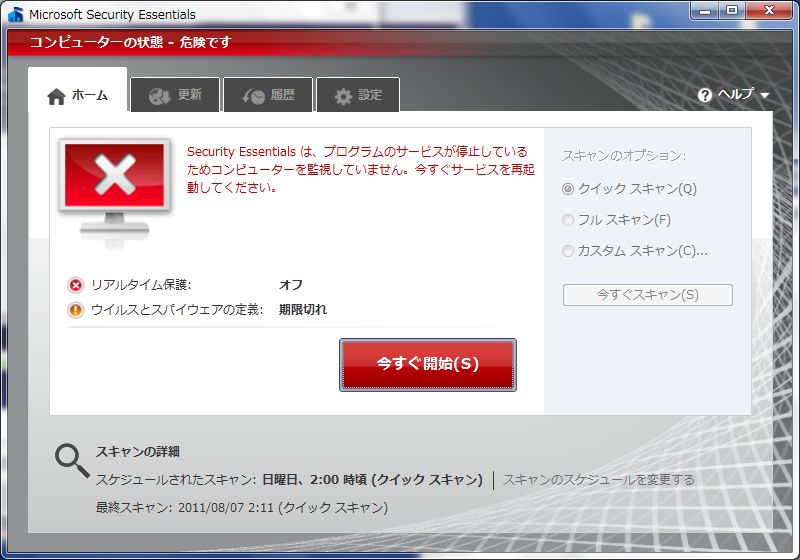Click スキャンのスケジュールを変更する link
This screenshot has width=800, height=560.
pos(598,480)
